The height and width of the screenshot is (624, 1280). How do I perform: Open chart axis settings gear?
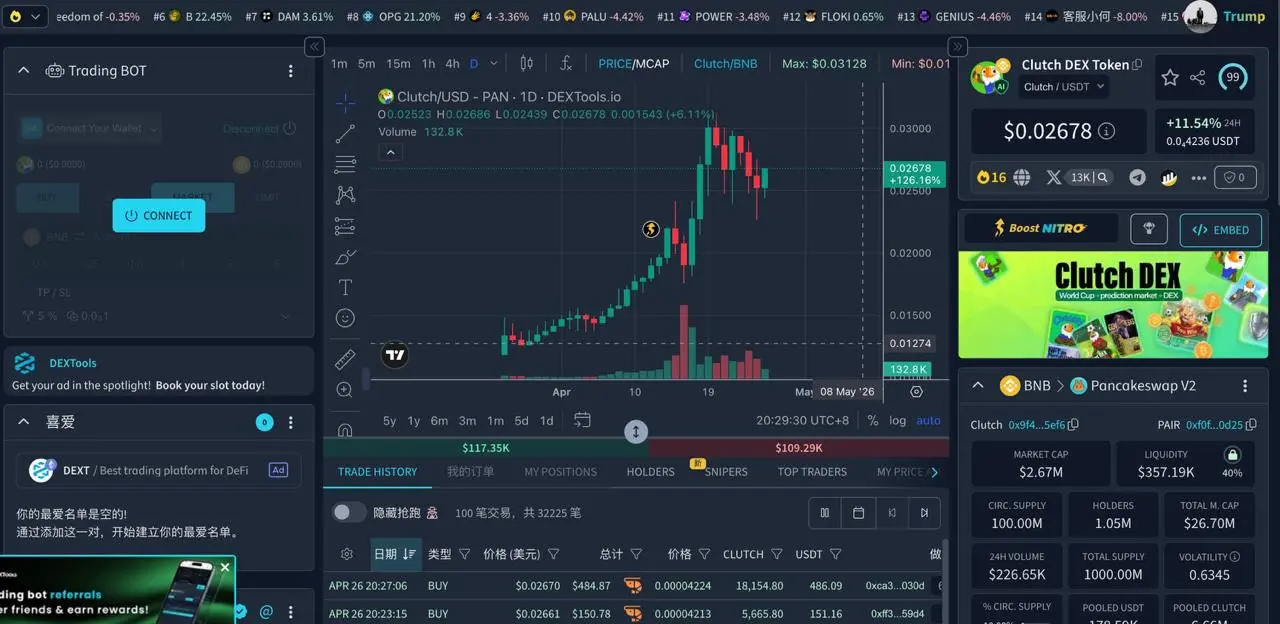click(x=916, y=392)
